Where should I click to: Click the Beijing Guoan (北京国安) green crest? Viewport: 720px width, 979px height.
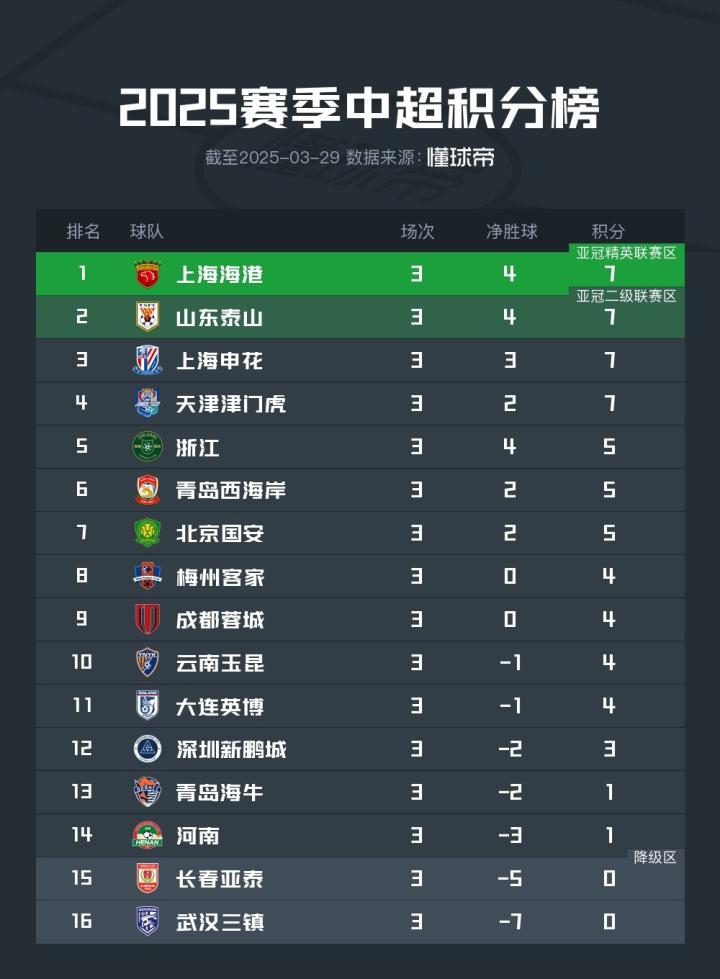pos(148,532)
